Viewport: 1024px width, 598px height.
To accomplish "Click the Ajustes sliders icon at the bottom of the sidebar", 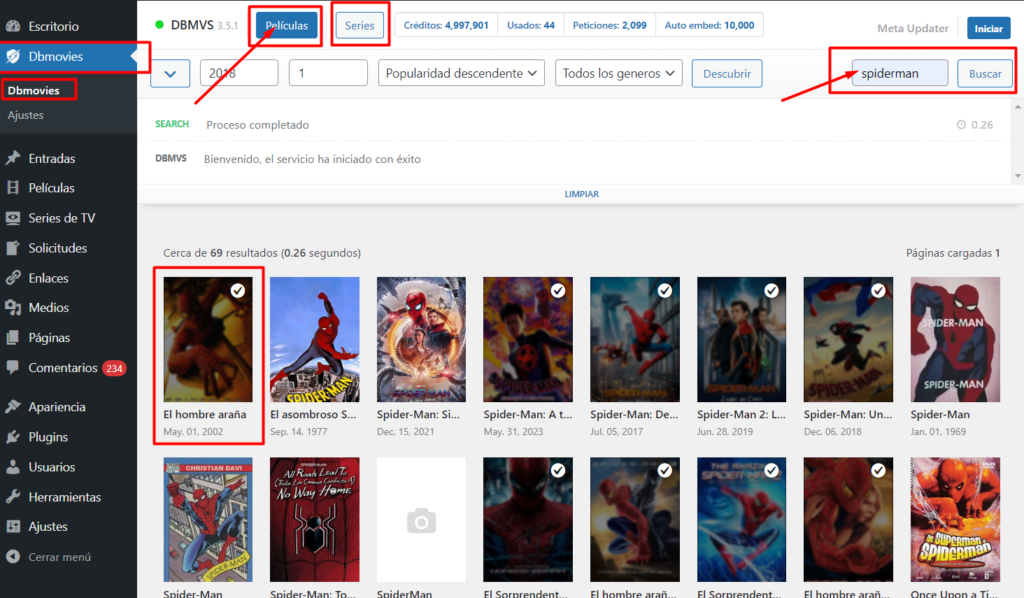I will pos(13,526).
